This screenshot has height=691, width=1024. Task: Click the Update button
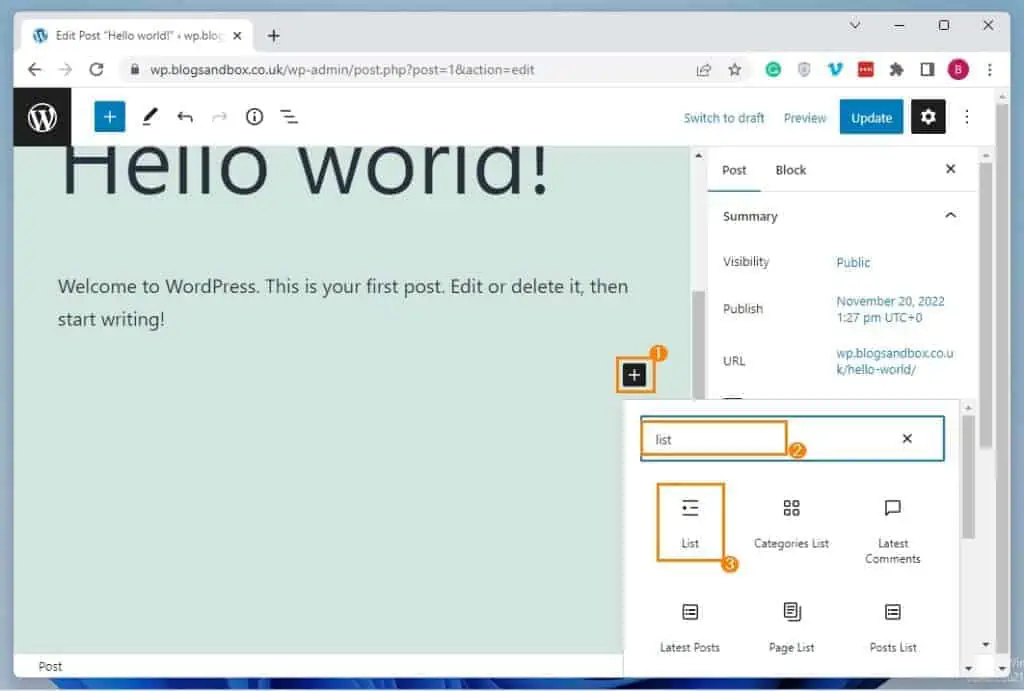coord(871,117)
